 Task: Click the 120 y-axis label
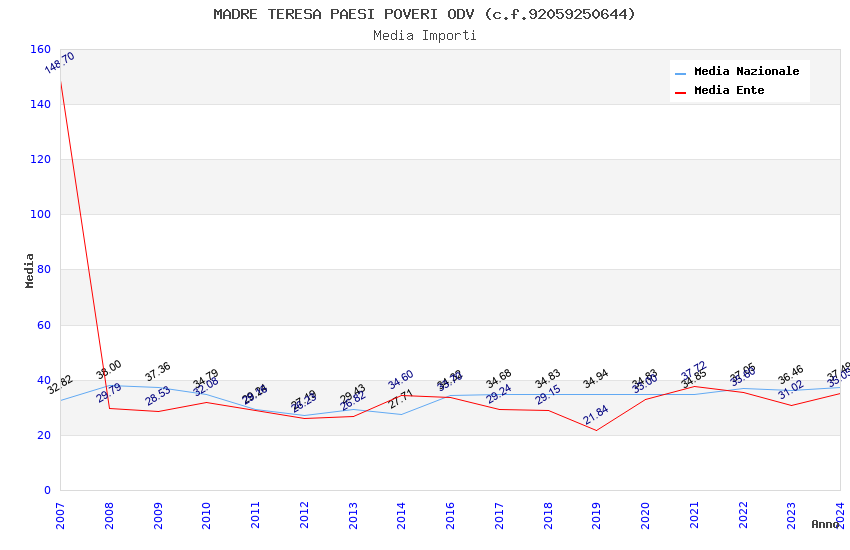[x=40, y=159]
